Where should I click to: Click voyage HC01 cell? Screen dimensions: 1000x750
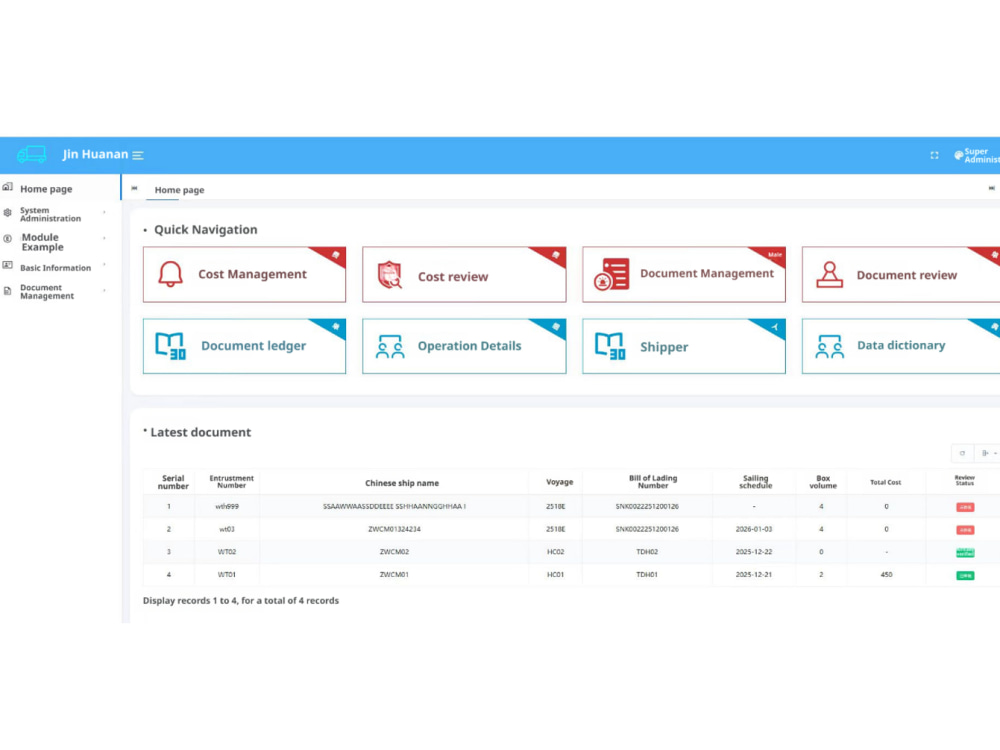coord(555,575)
